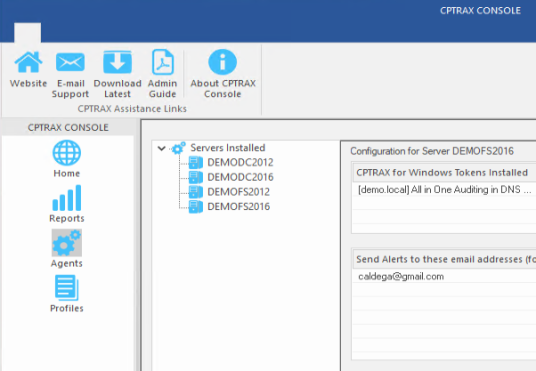Click Send Alerts to these email addresses header

pyautogui.click(x=445, y=259)
